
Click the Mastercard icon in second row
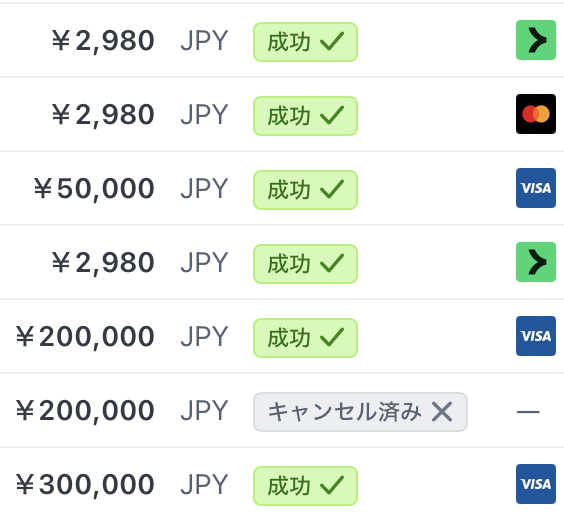pyautogui.click(x=536, y=114)
